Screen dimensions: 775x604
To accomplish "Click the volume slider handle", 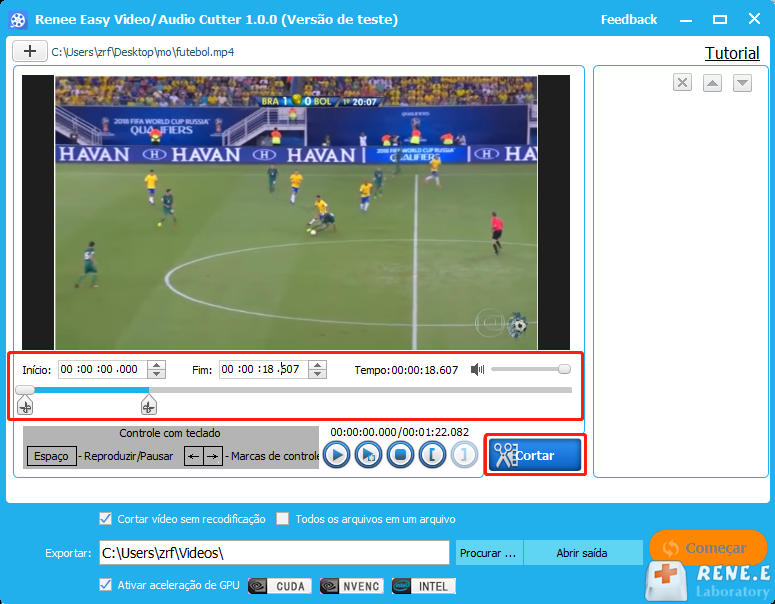I will [x=564, y=369].
